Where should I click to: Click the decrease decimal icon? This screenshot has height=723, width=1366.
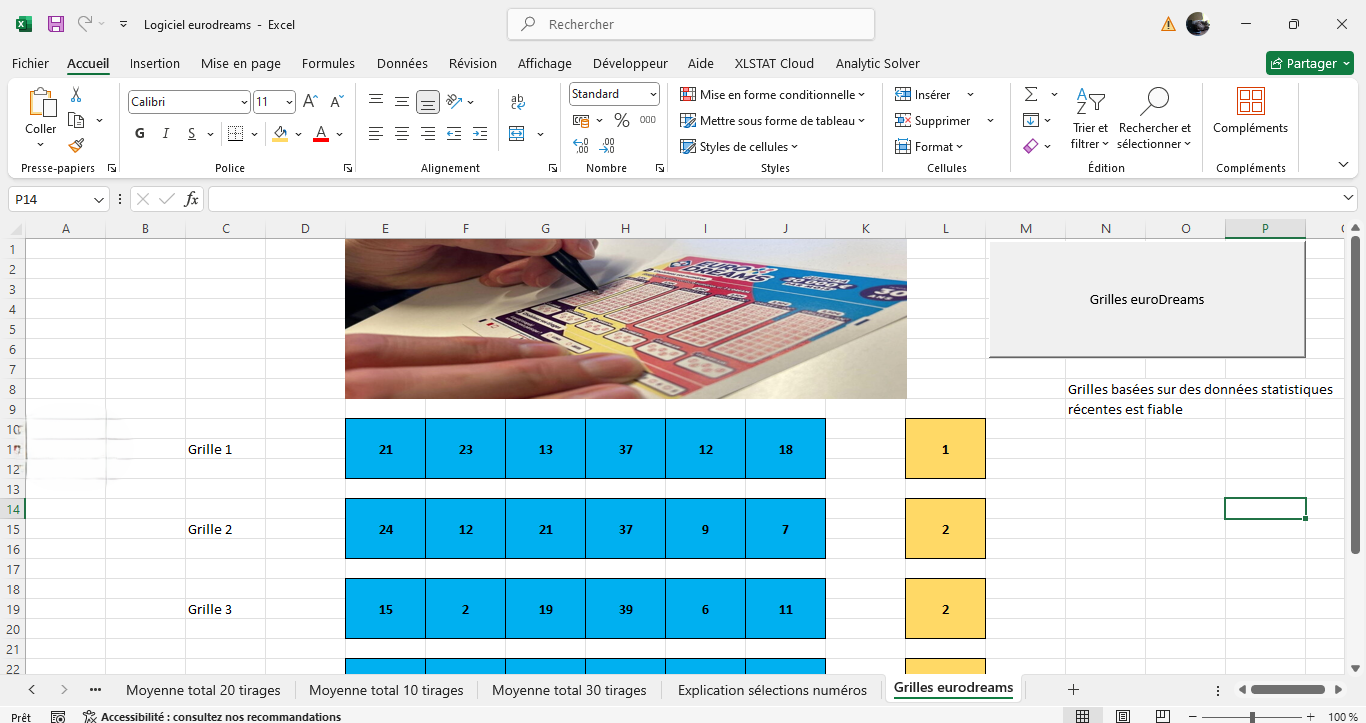(x=607, y=146)
